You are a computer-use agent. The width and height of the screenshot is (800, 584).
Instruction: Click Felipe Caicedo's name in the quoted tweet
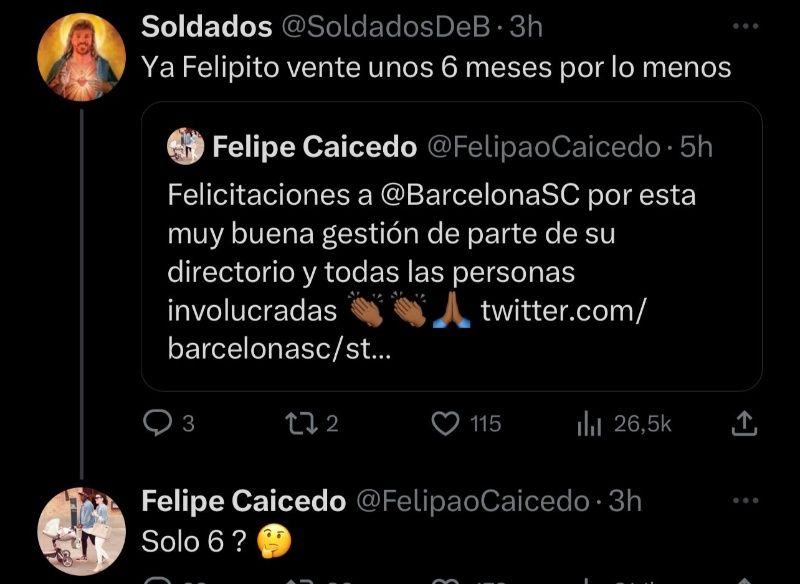coord(314,148)
